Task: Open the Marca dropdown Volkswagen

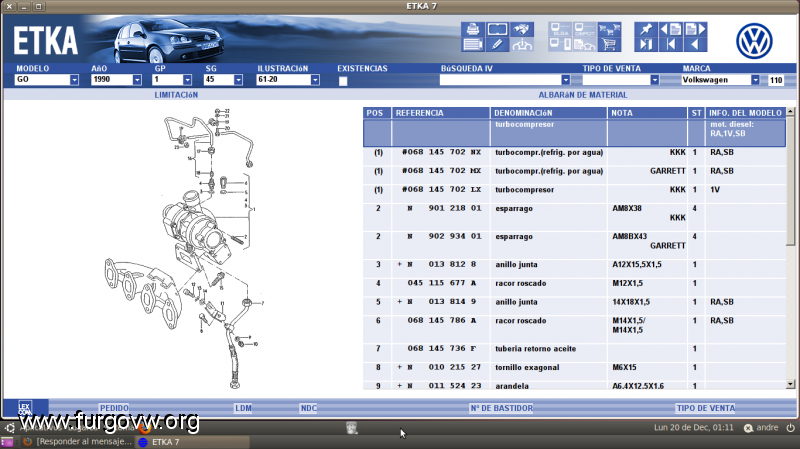Action: 755,80
